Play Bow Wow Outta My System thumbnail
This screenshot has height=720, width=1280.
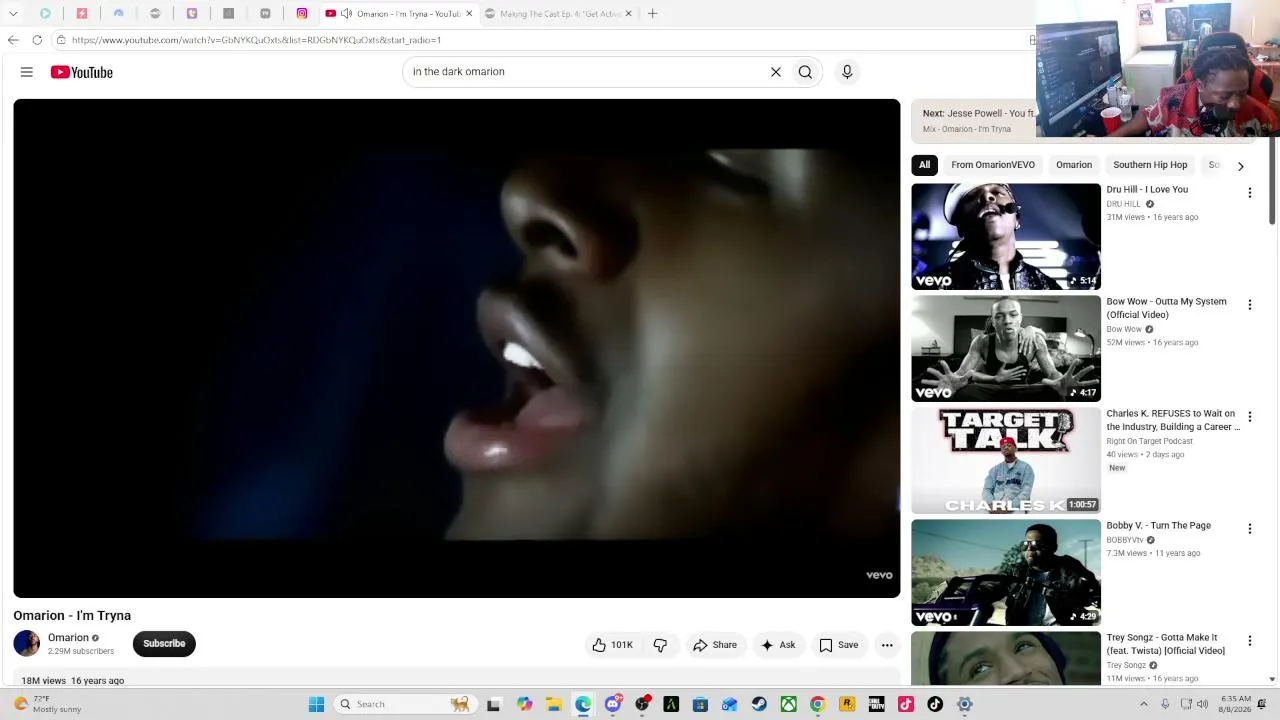1006,349
